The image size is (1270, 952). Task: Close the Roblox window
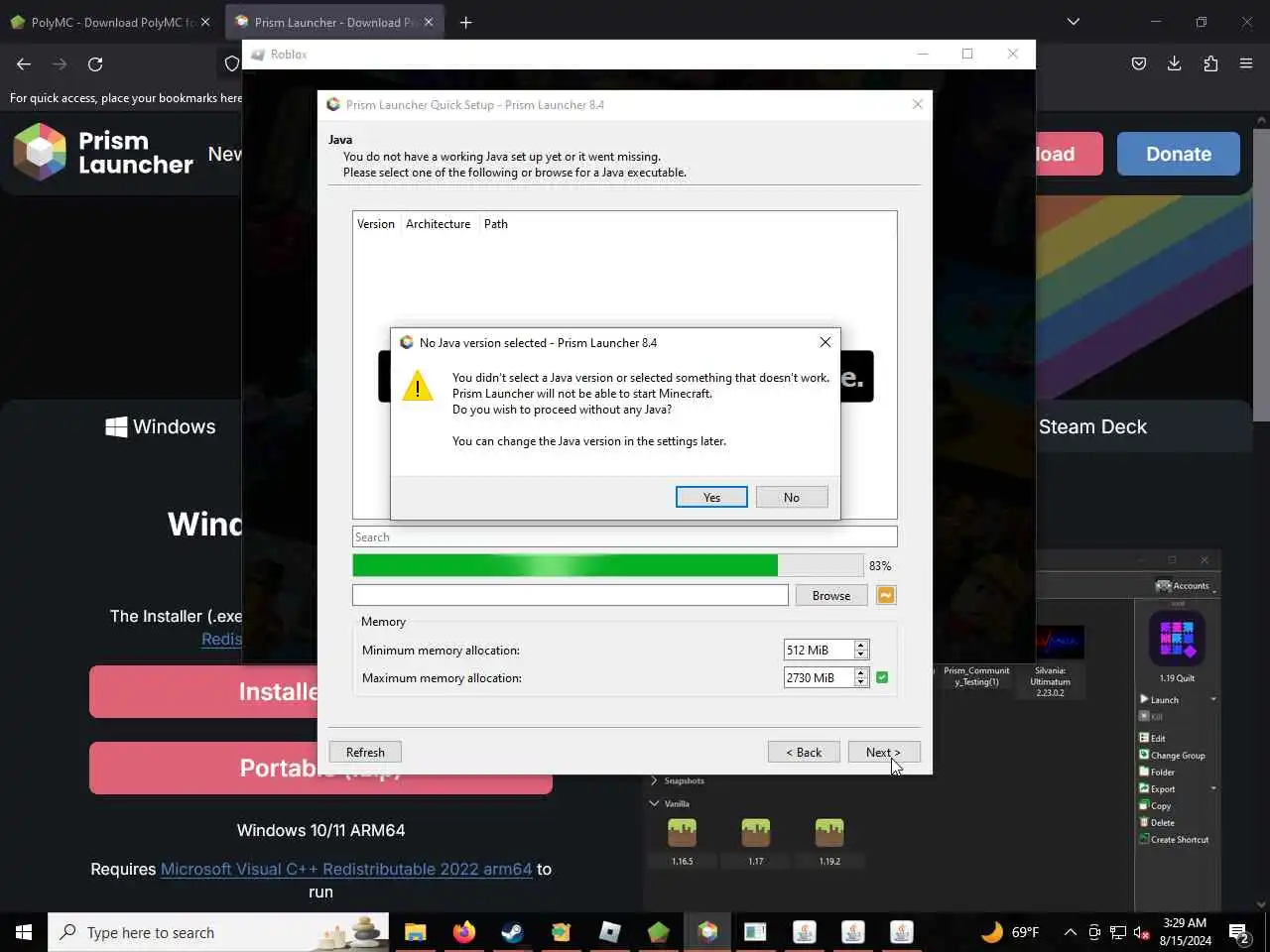tap(1012, 54)
